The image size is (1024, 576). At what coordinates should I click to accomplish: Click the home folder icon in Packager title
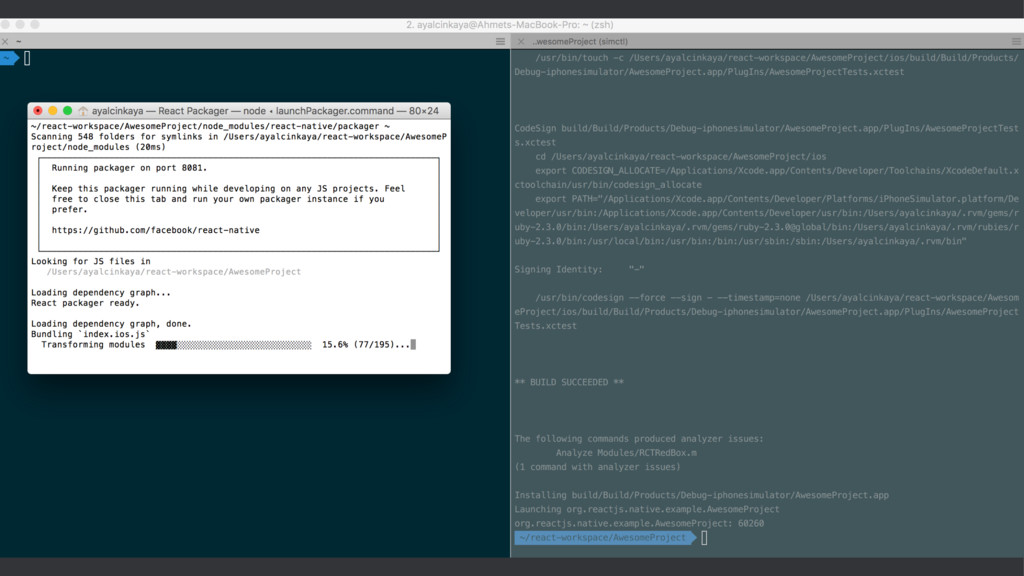click(x=83, y=111)
